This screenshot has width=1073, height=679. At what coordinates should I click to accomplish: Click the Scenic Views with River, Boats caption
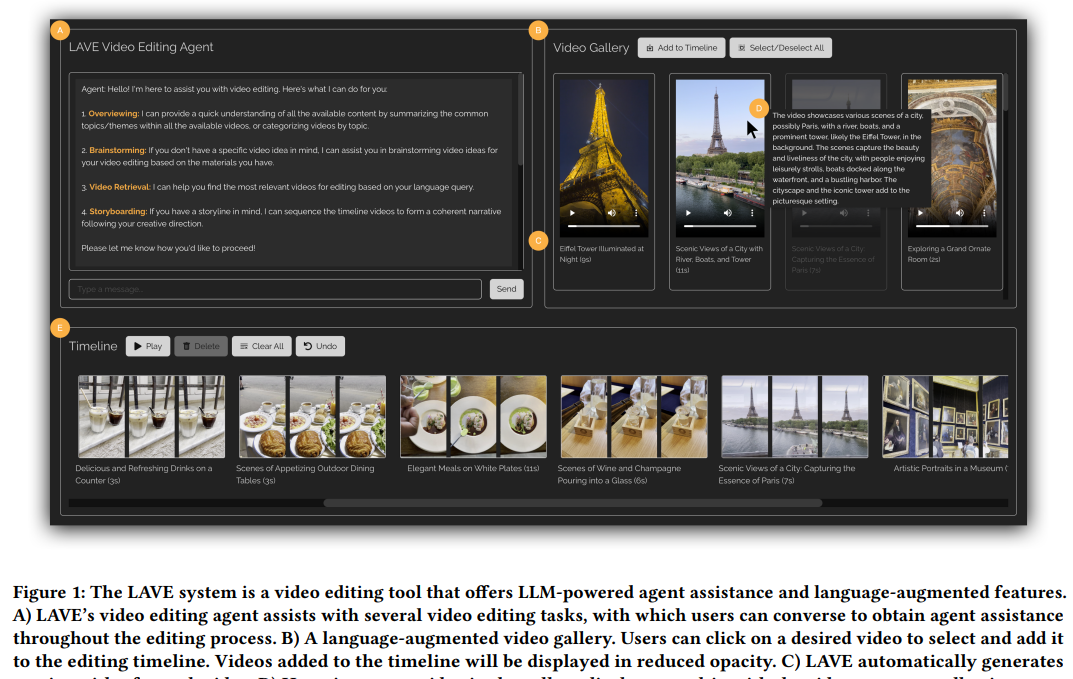coord(719,259)
